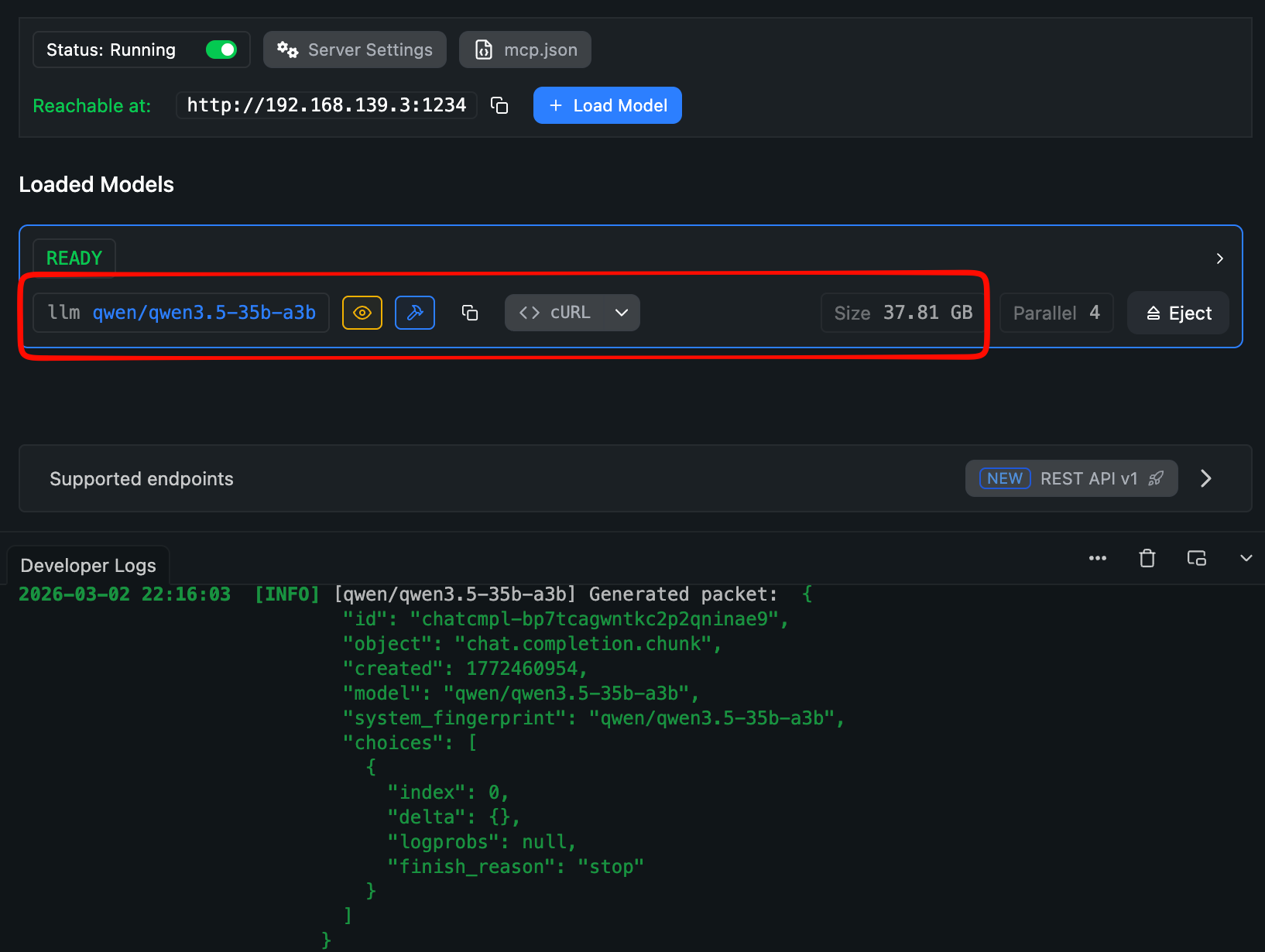Open the cURL dropdown arrow
The image size is (1265, 952).
point(621,313)
